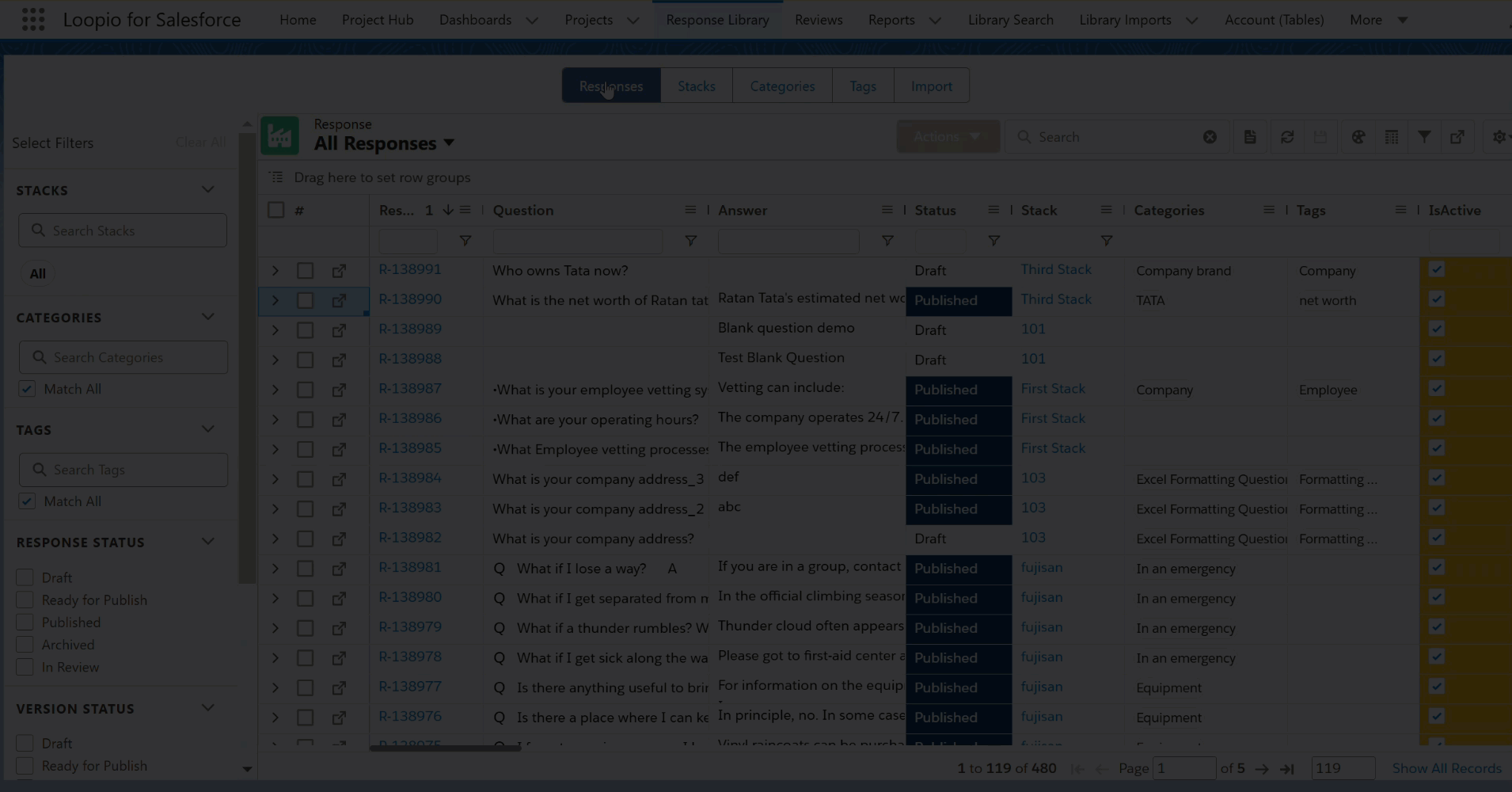Viewport: 1512px width, 792px height.
Task: Go to next page arrow
Action: [x=1262, y=768]
